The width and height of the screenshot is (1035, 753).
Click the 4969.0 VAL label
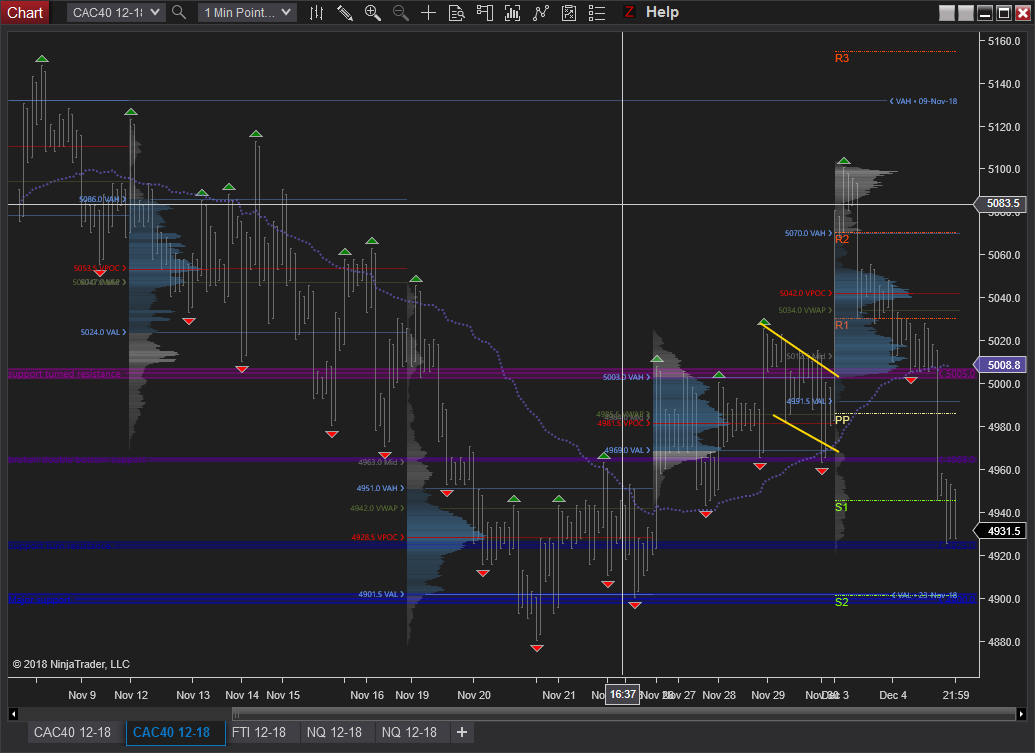tap(628, 450)
